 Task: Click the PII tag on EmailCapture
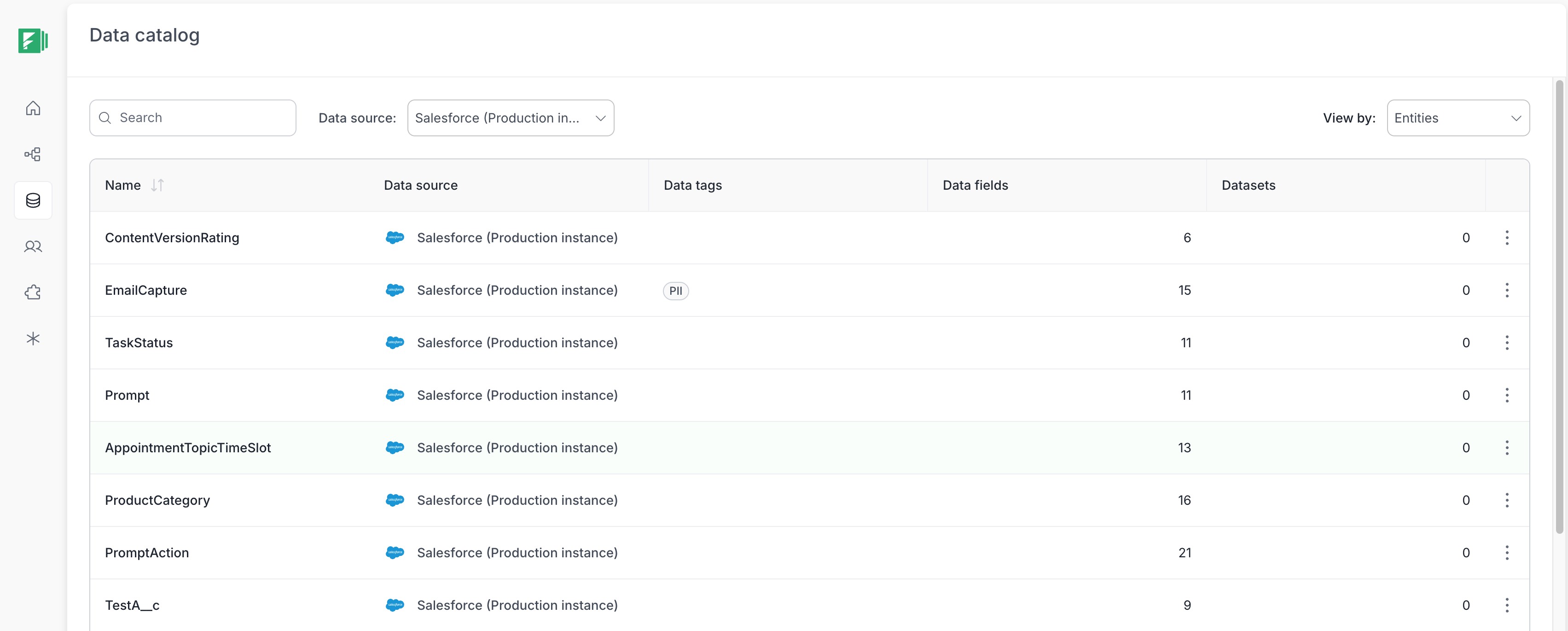coord(675,291)
